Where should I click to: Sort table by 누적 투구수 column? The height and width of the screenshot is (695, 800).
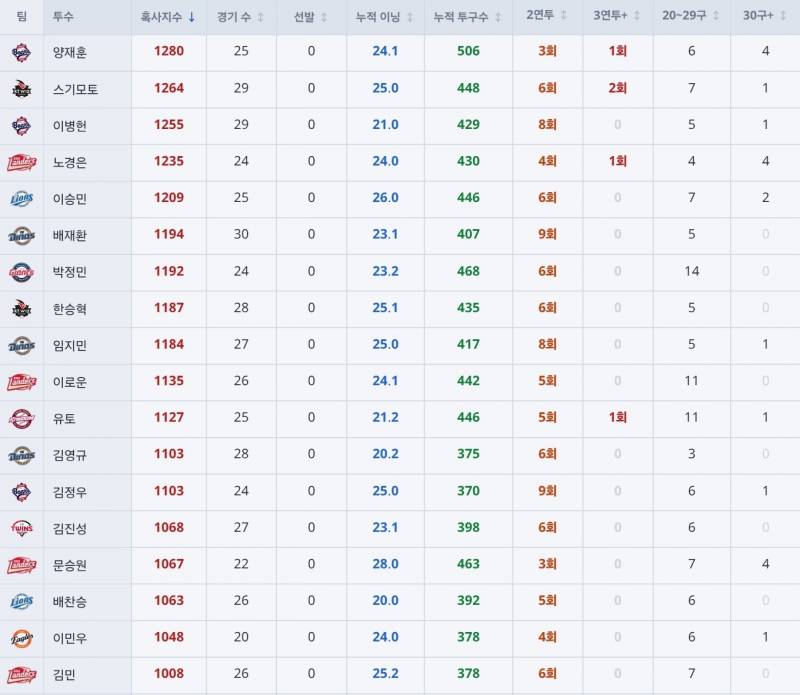(467, 17)
